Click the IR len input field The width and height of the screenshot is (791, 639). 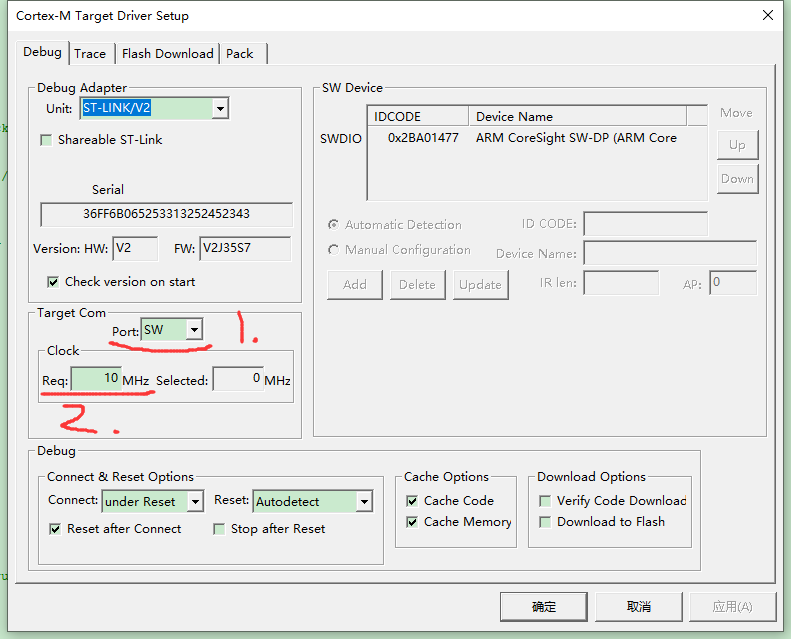(x=622, y=283)
